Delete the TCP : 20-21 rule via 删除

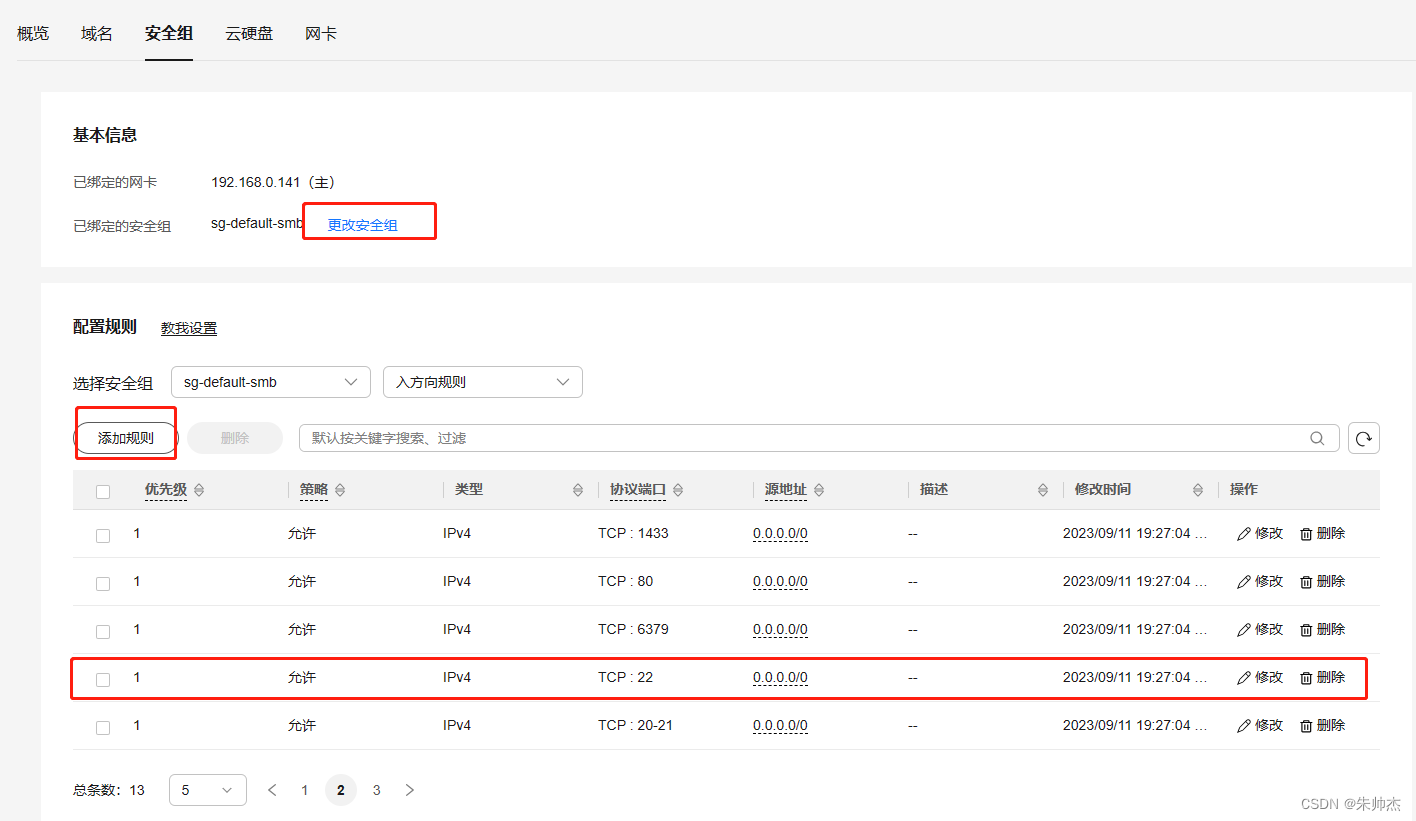tap(1322, 726)
